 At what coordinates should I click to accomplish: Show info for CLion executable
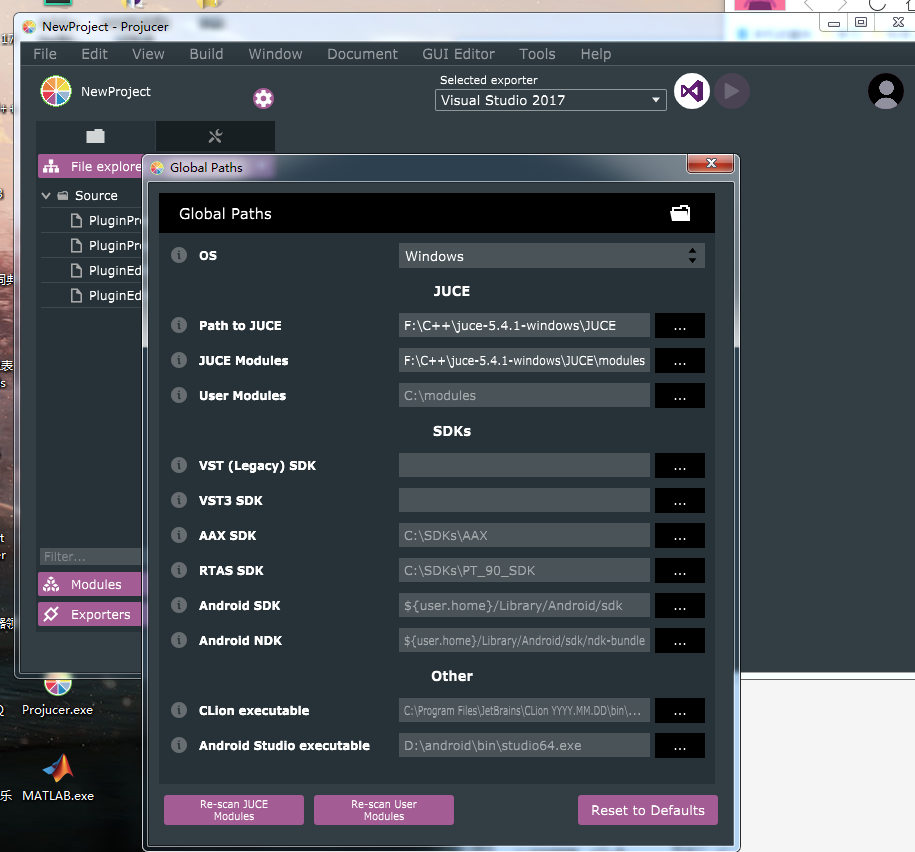pos(179,710)
